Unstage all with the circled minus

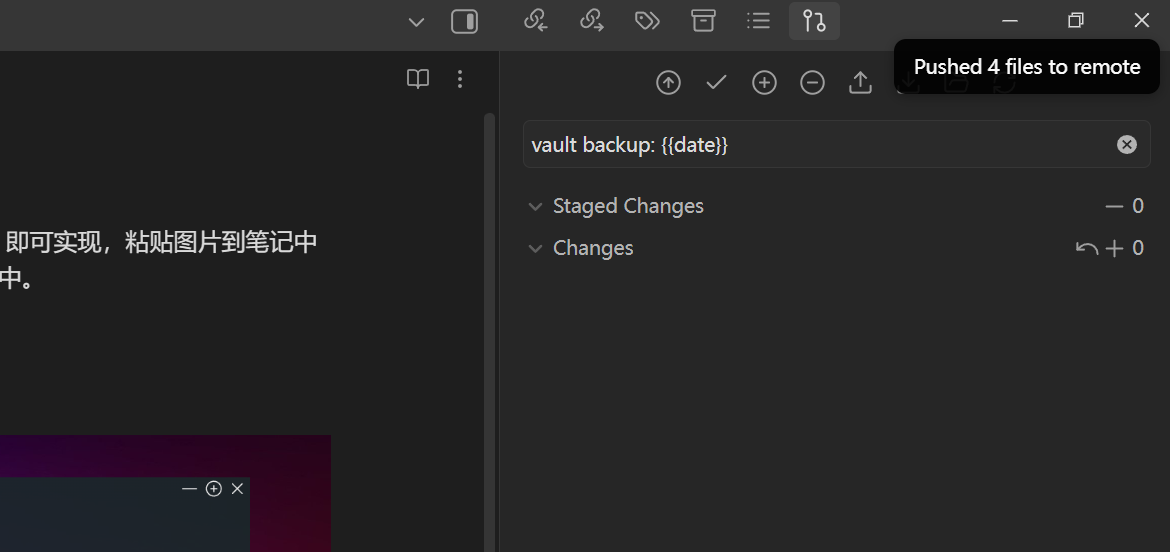pyautogui.click(x=812, y=83)
